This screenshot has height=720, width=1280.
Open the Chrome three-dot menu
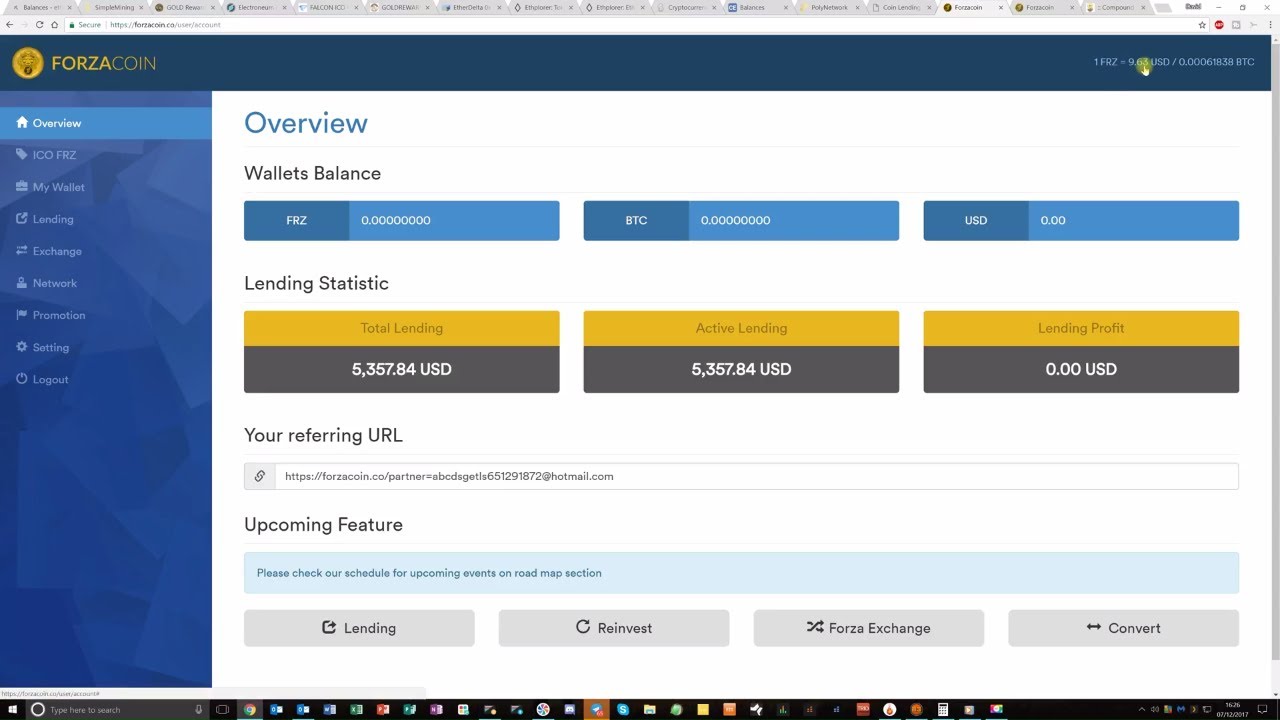click(x=1269, y=24)
